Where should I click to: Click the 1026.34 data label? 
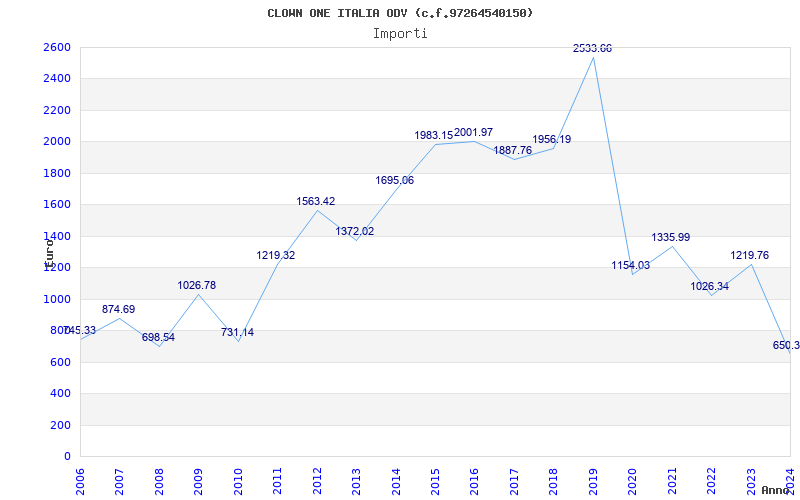click(710, 287)
